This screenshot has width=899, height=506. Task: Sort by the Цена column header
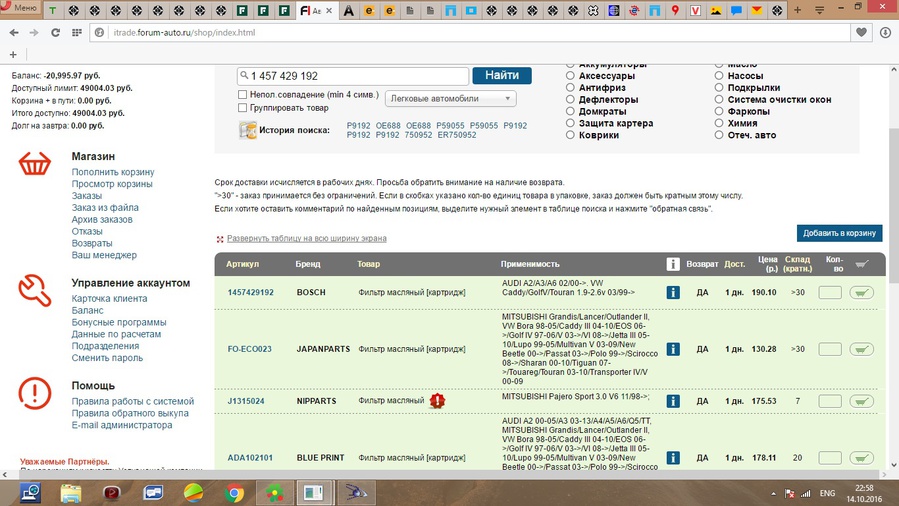click(768, 264)
